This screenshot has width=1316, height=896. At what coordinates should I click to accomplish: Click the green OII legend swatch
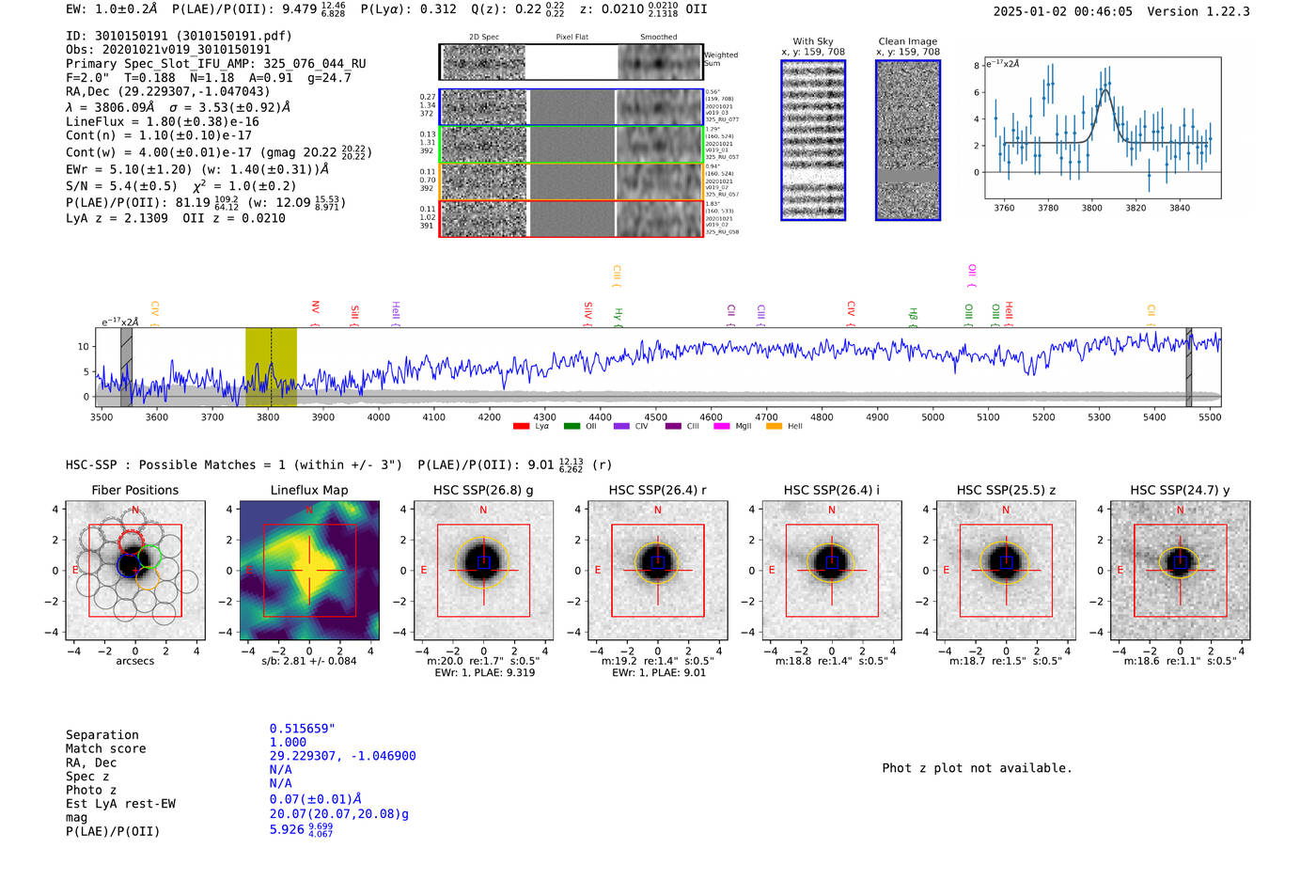pyautogui.click(x=572, y=426)
